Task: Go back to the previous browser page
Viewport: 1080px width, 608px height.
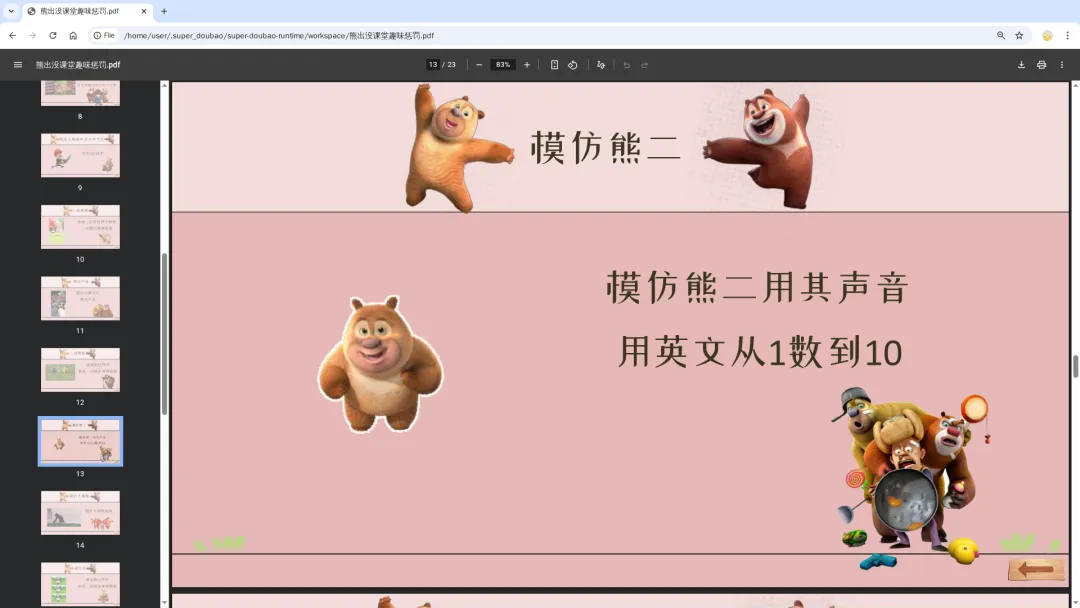Action: tap(12, 35)
